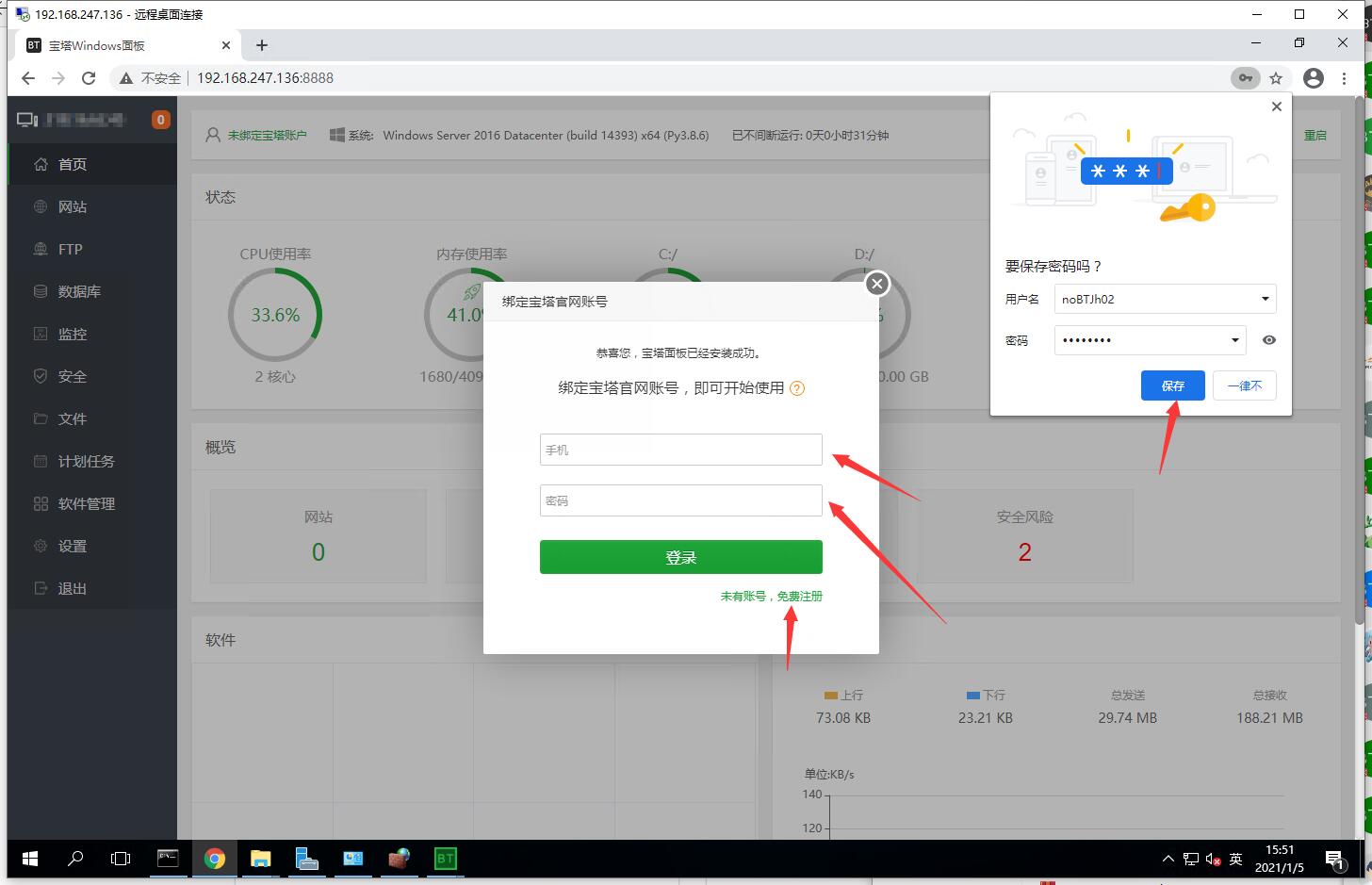The width and height of the screenshot is (1372, 885).
Task: Open the 数据库 sidebar item
Action: click(x=92, y=291)
